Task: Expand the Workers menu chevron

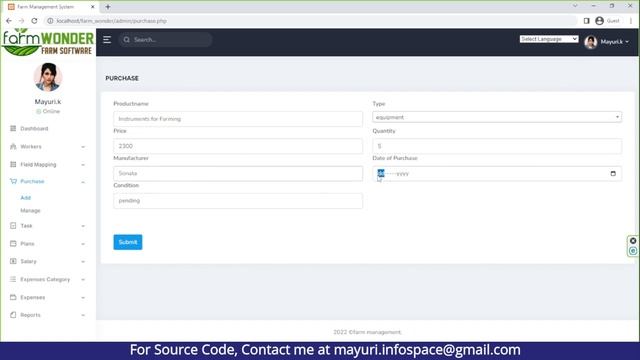Action: (x=83, y=147)
